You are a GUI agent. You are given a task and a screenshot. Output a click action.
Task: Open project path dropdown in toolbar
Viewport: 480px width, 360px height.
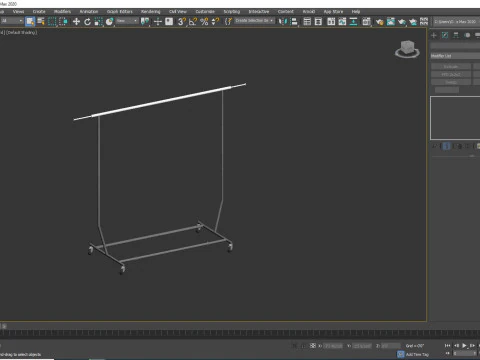point(456,21)
